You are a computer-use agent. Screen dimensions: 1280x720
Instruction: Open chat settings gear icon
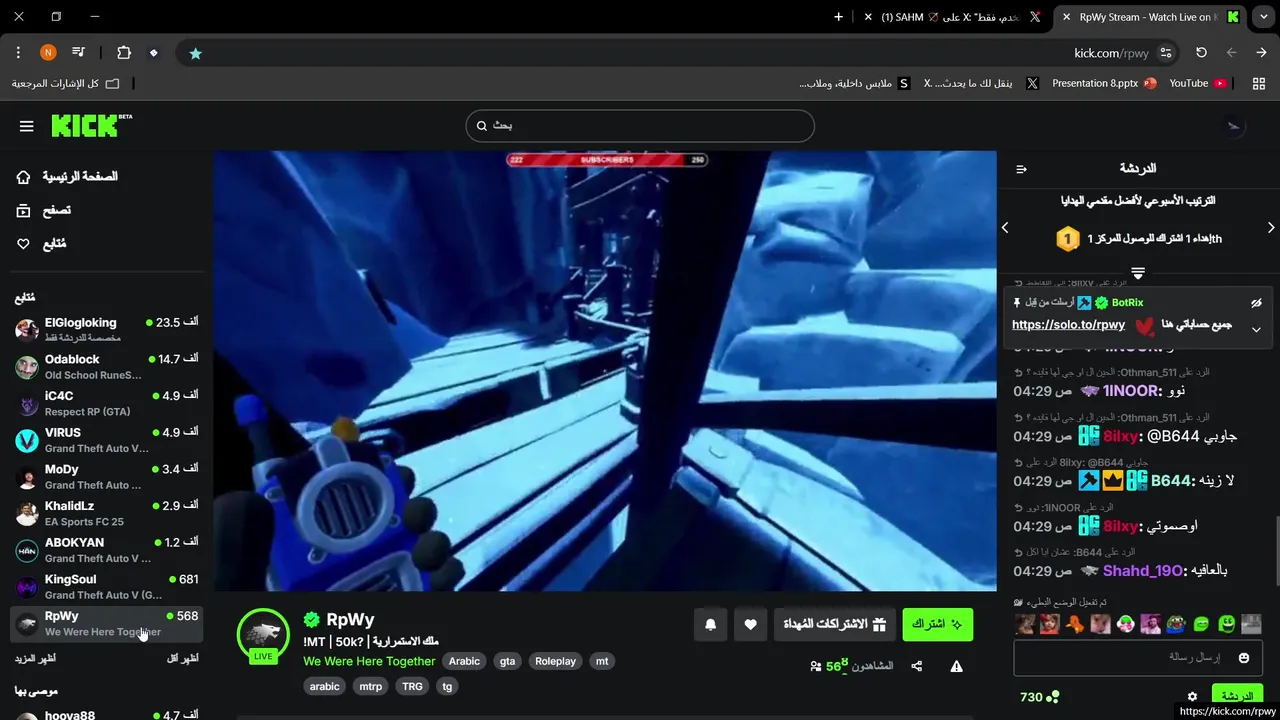coord(1192,696)
